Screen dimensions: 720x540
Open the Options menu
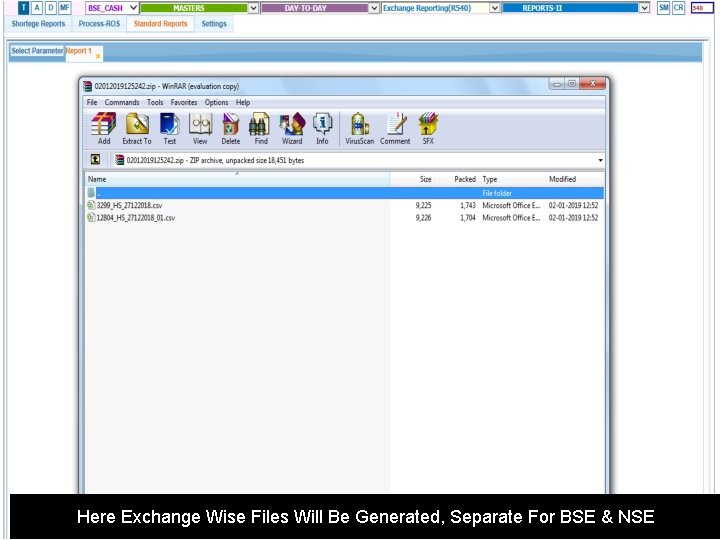(216, 102)
